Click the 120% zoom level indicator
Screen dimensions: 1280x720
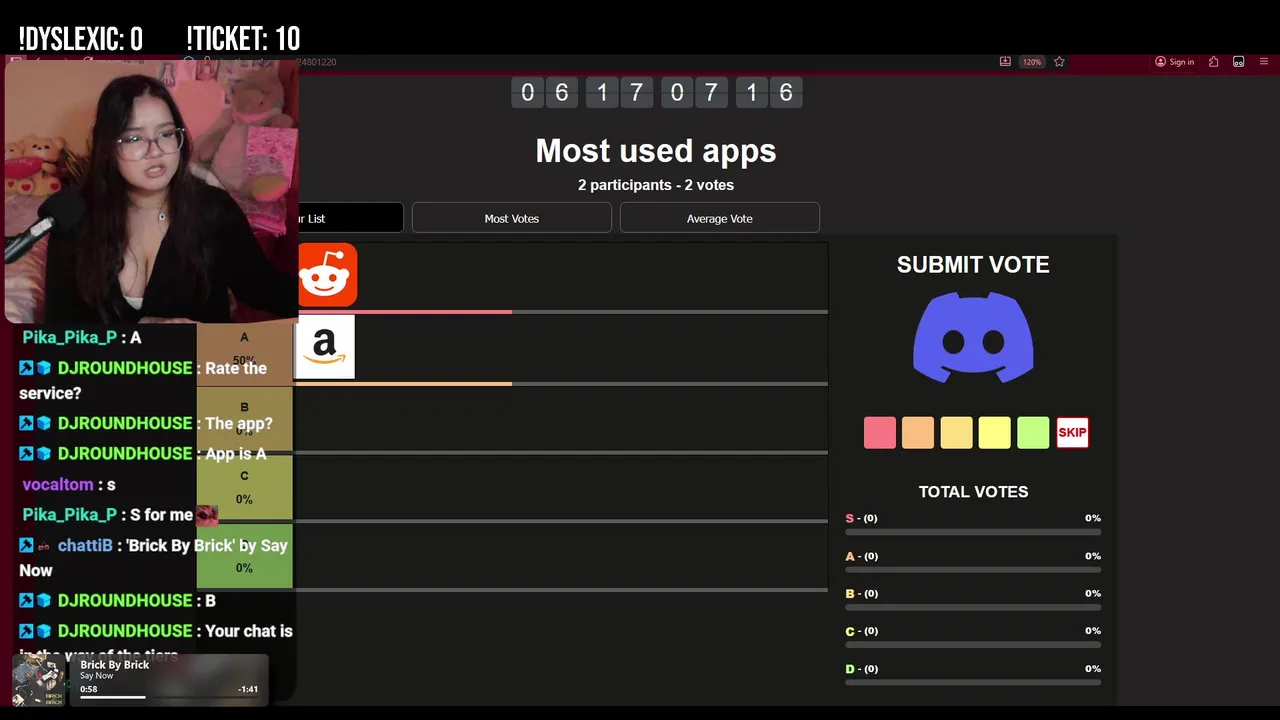pyautogui.click(x=1032, y=62)
